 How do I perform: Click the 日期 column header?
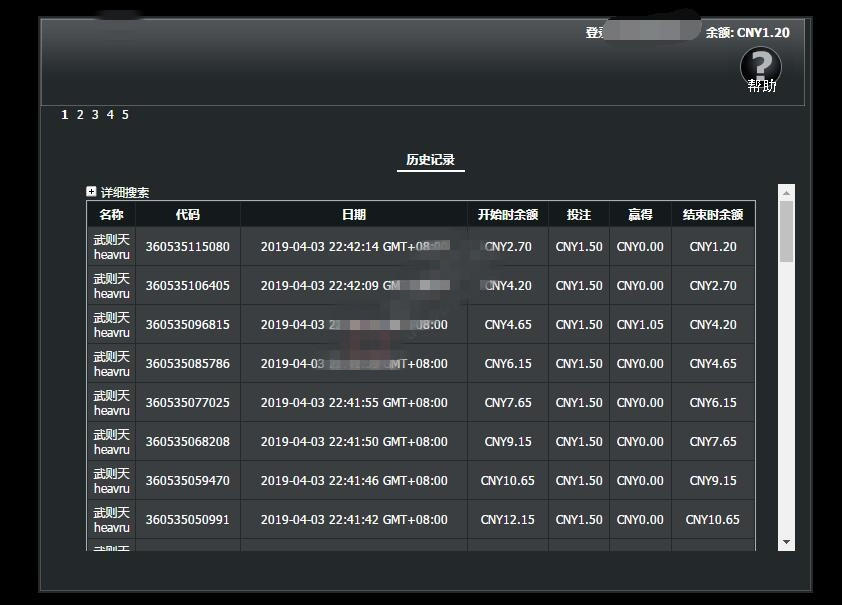(354, 215)
